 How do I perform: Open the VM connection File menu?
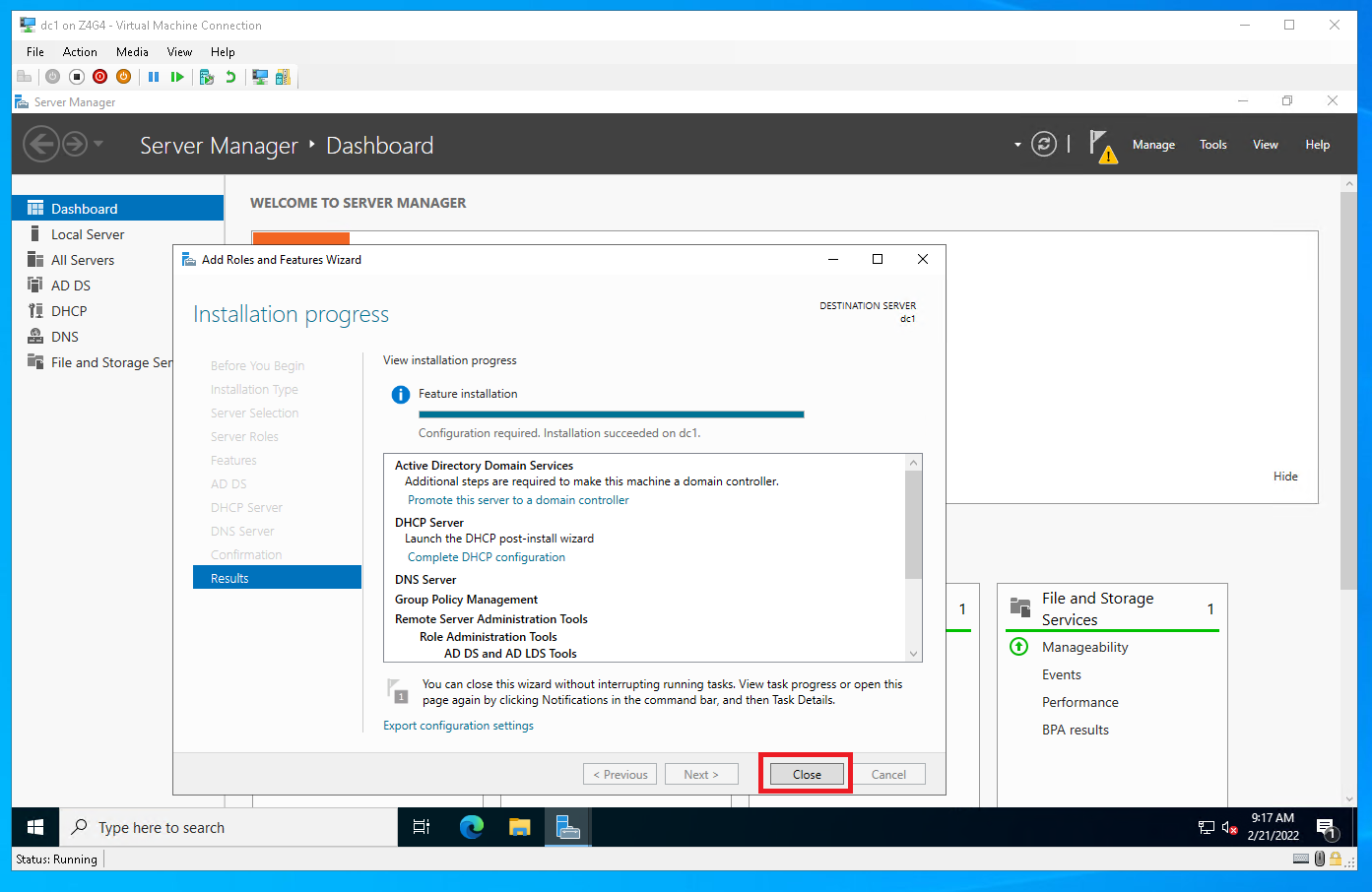tap(35, 52)
